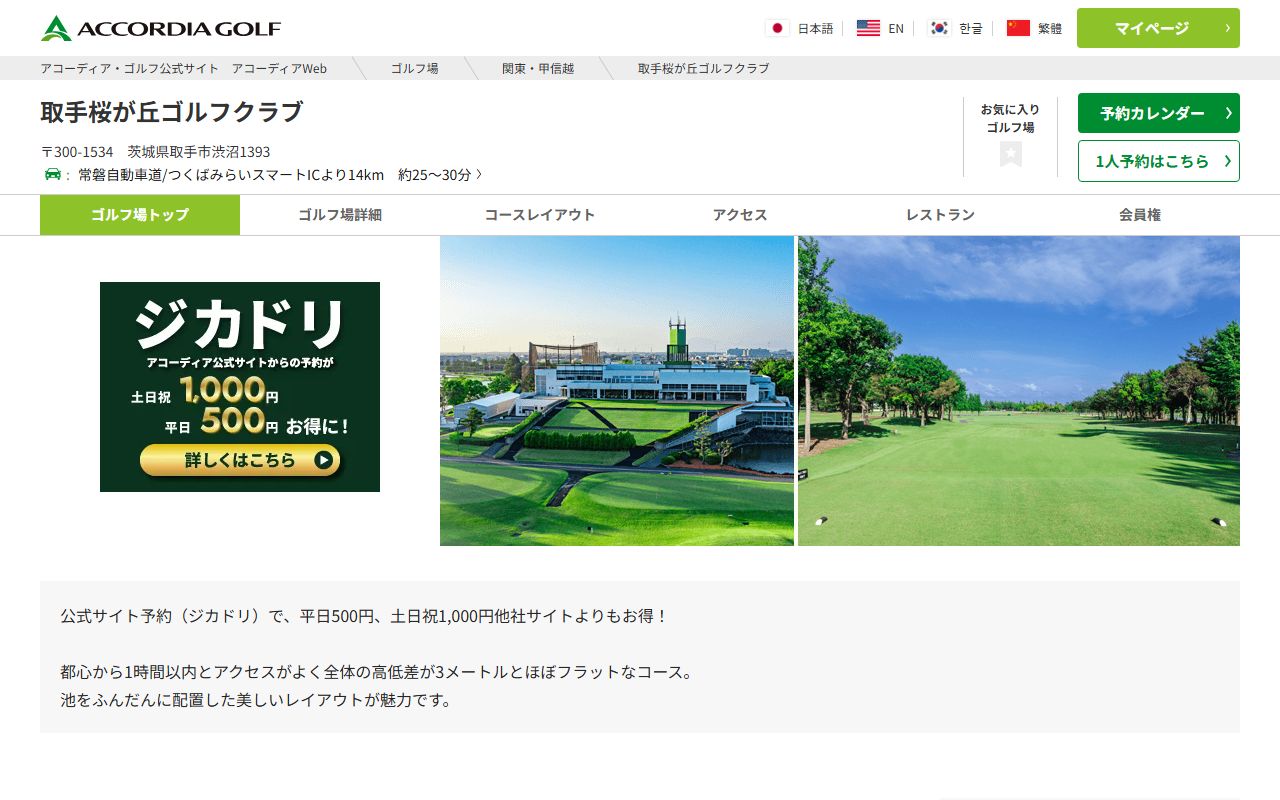Switch language to 日本語
The height and width of the screenshot is (800, 1280).
pyautogui.click(x=815, y=28)
